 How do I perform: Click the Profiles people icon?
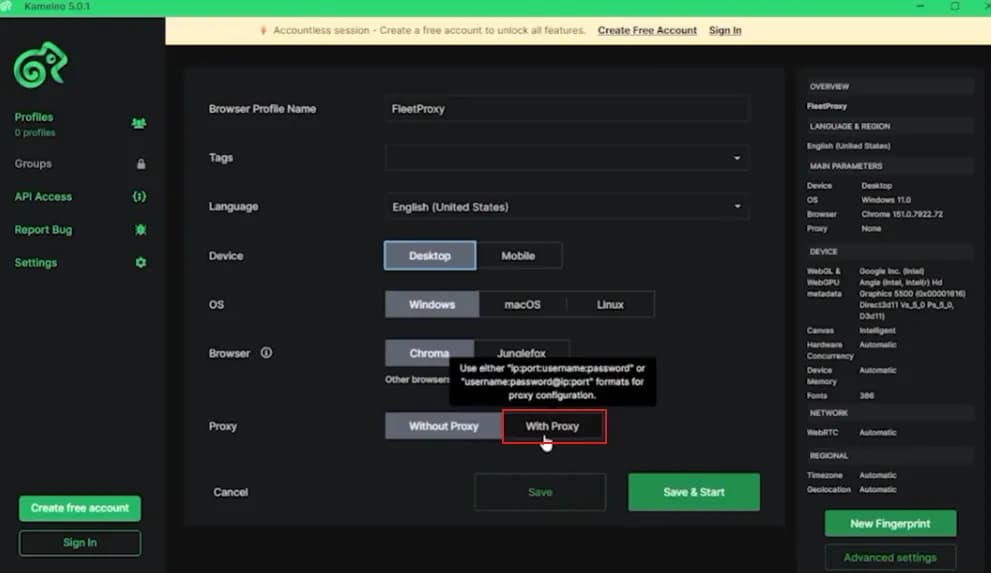[139, 123]
